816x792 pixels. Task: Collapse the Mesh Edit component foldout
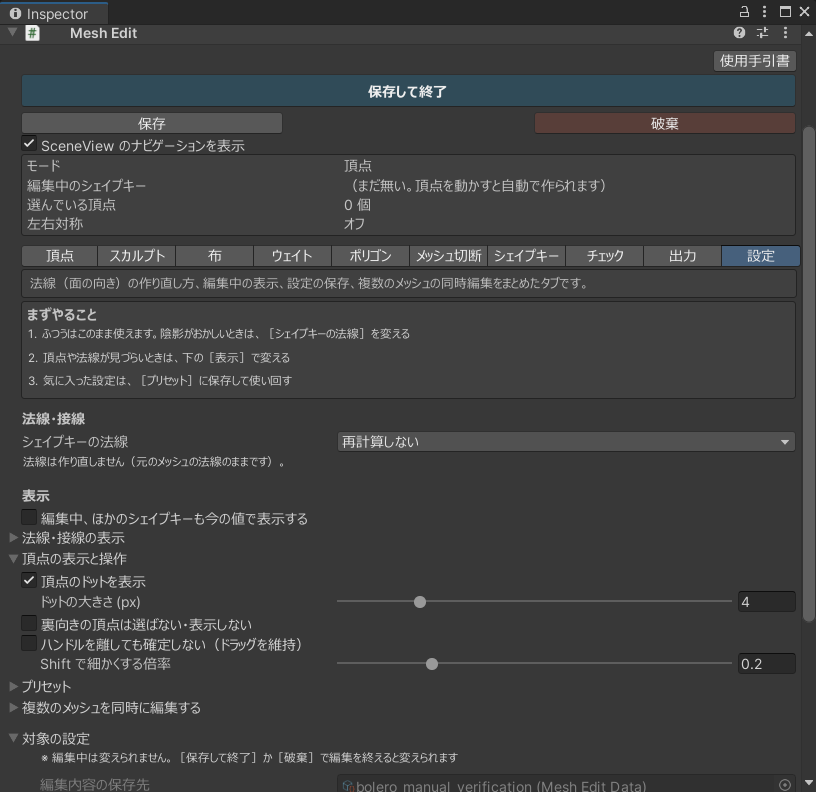tap(13, 33)
